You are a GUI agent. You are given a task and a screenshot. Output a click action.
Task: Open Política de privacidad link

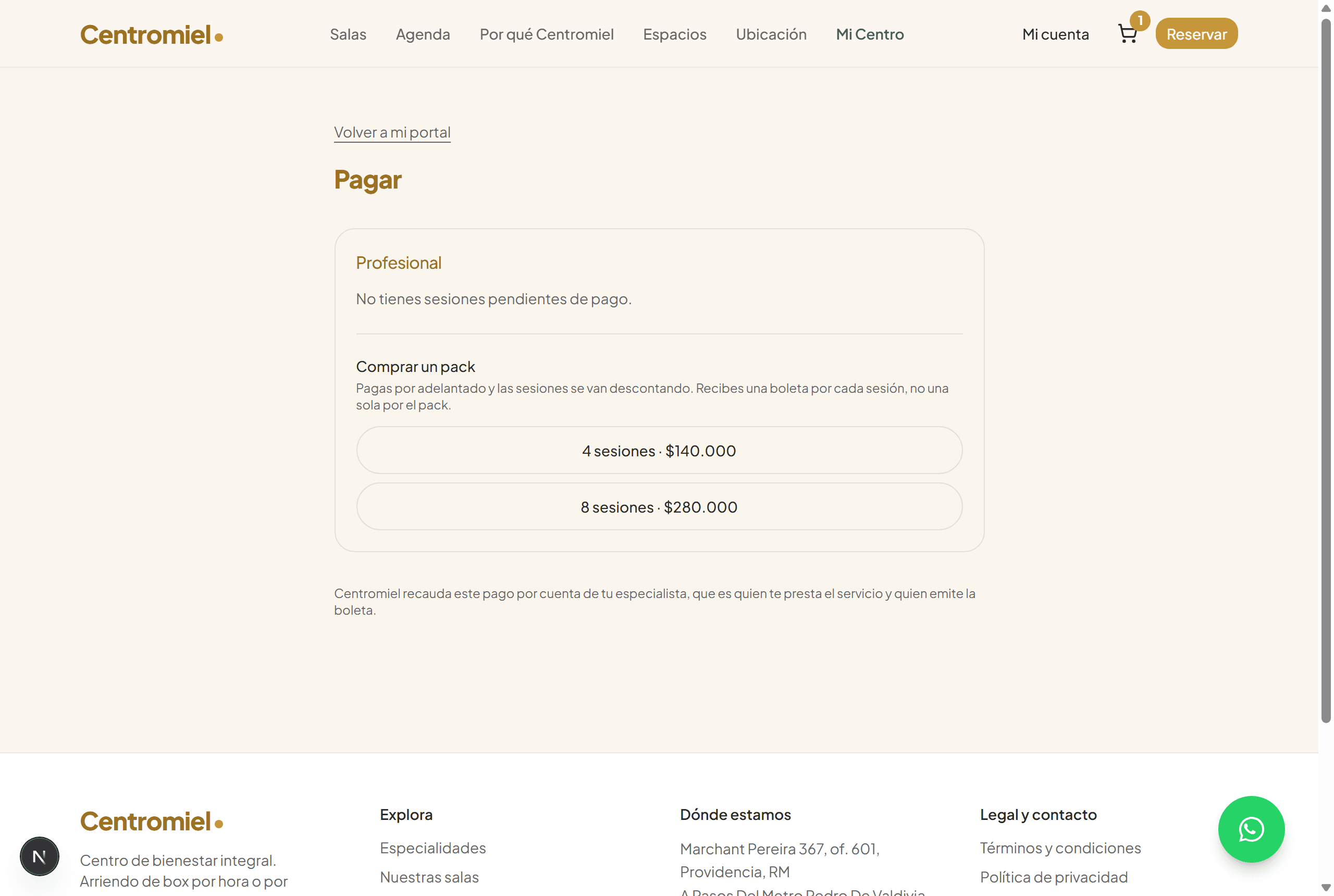point(1053,877)
